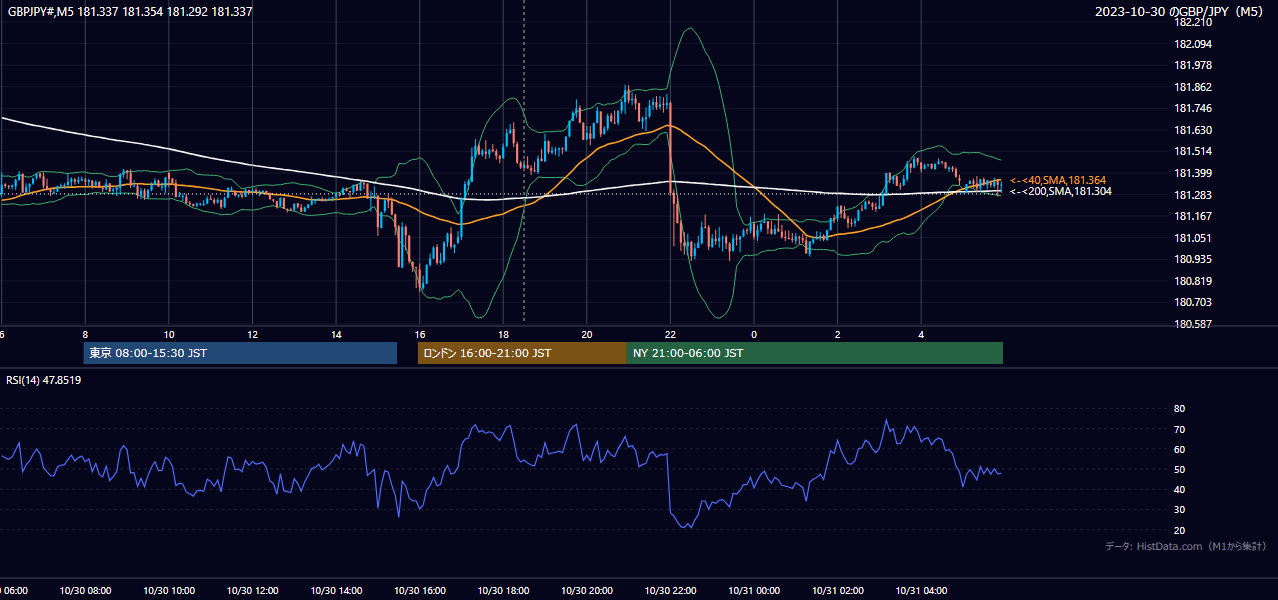1278x600 pixels.
Task: Click hour label 18 on price chart axis
Action: [503, 334]
